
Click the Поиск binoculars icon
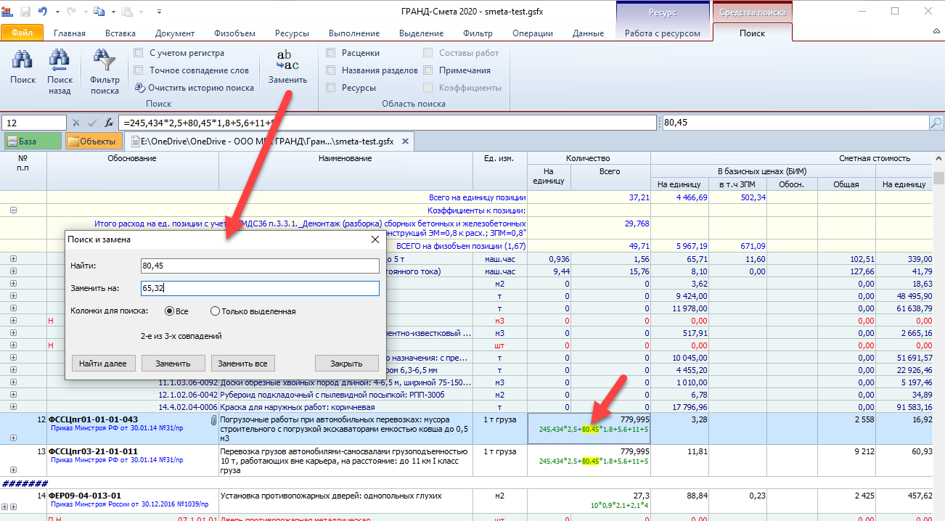point(22,60)
